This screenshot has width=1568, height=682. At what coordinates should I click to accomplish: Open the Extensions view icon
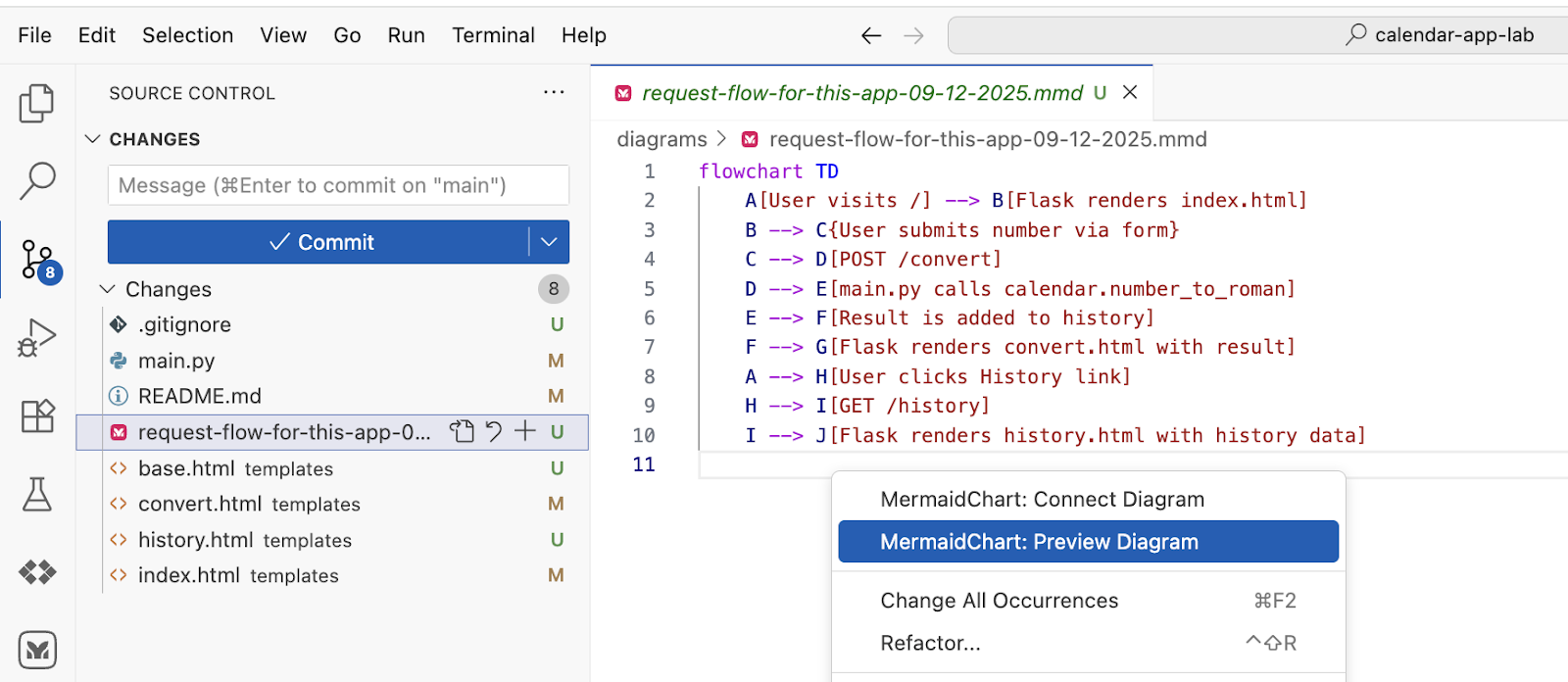[37, 416]
